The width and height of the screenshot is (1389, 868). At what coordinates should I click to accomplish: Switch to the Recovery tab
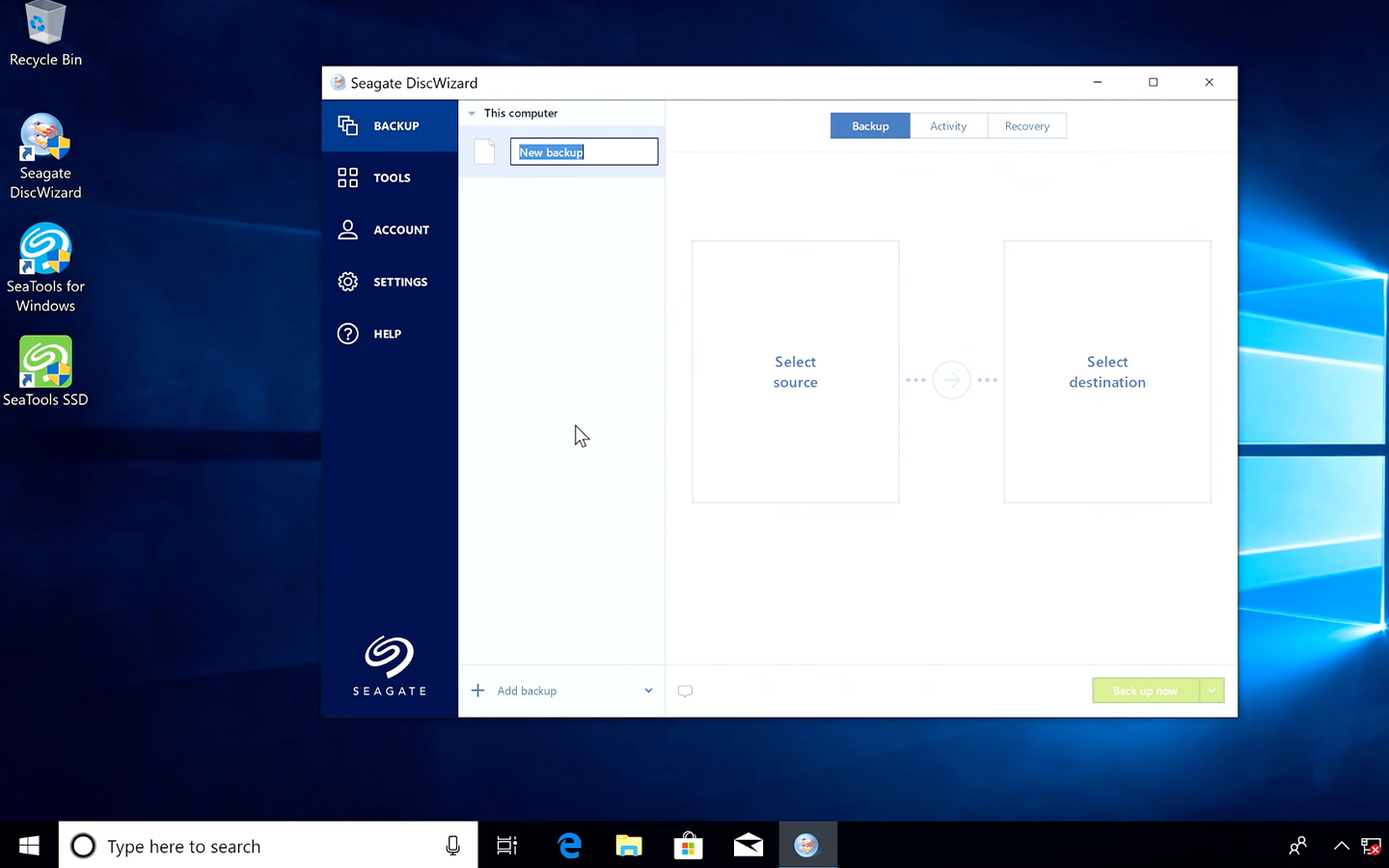coord(1026,126)
